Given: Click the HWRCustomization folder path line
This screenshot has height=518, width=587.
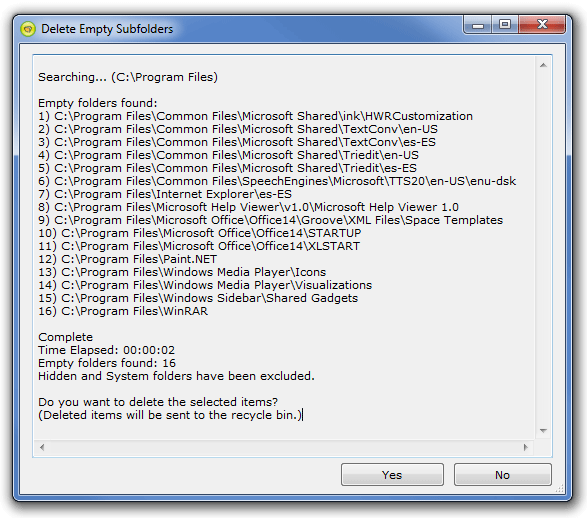Looking at the screenshot, I should [255, 116].
